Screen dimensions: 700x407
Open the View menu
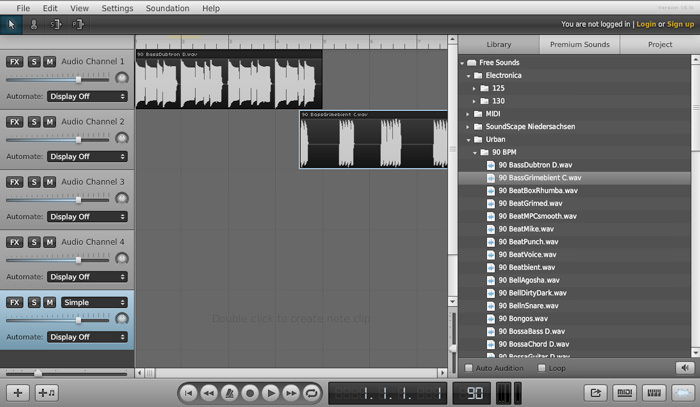click(x=79, y=8)
